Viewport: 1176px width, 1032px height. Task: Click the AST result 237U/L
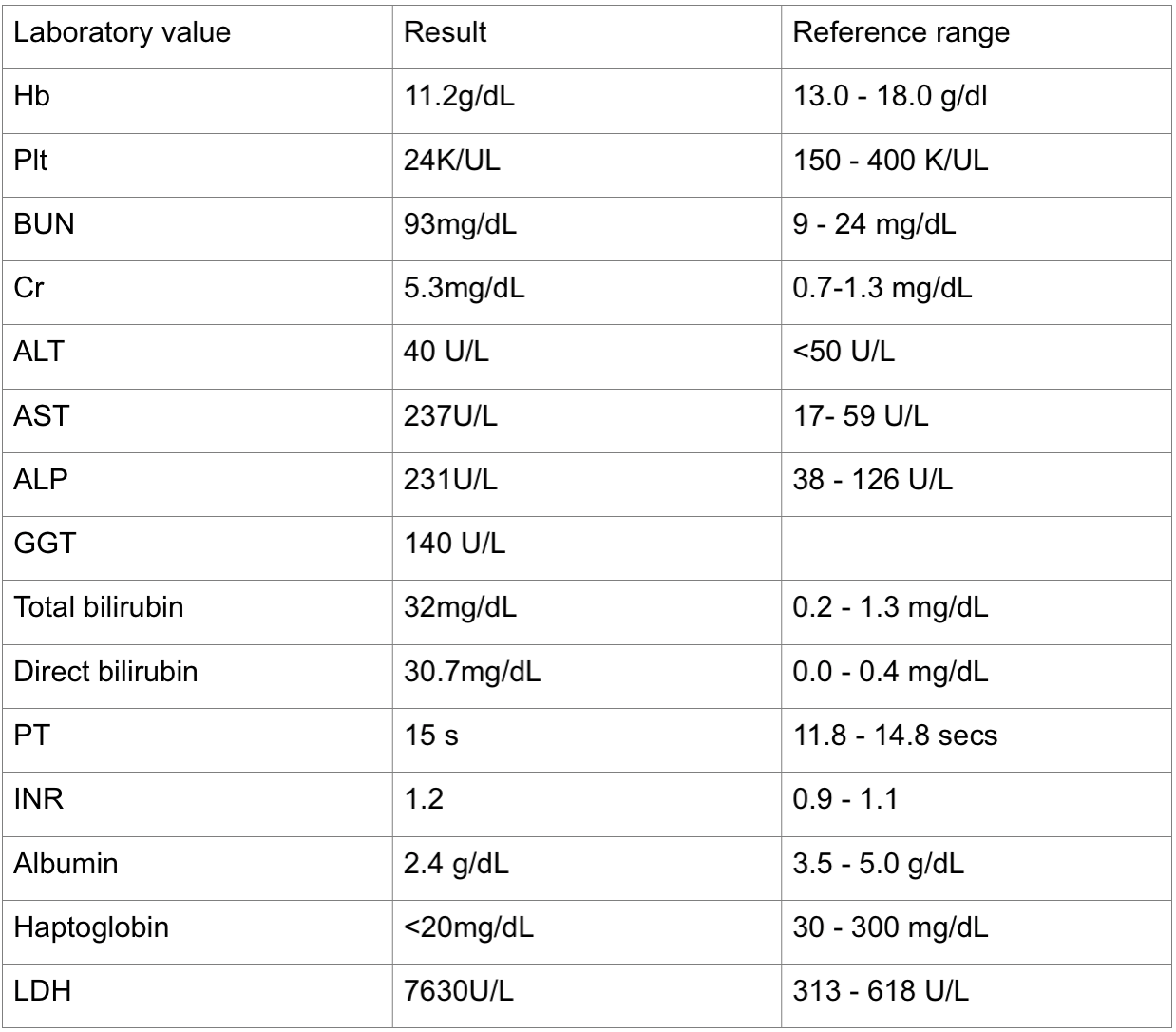[x=451, y=416]
